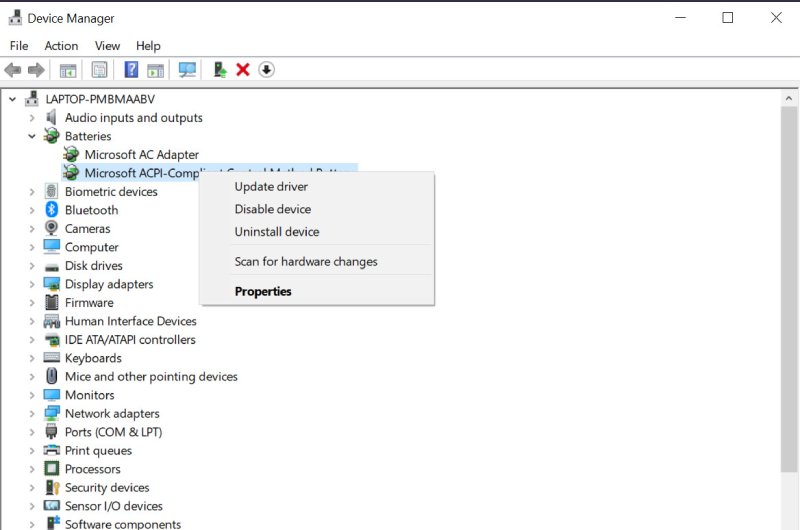Click the Microsoft AC Adapter icon

(x=71, y=154)
